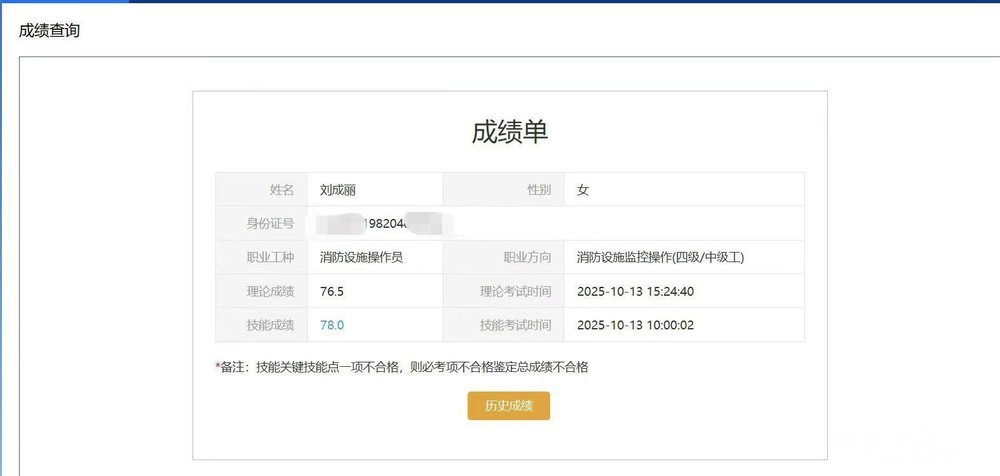Click the 成绩查询 page heading

(x=49, y=31)
